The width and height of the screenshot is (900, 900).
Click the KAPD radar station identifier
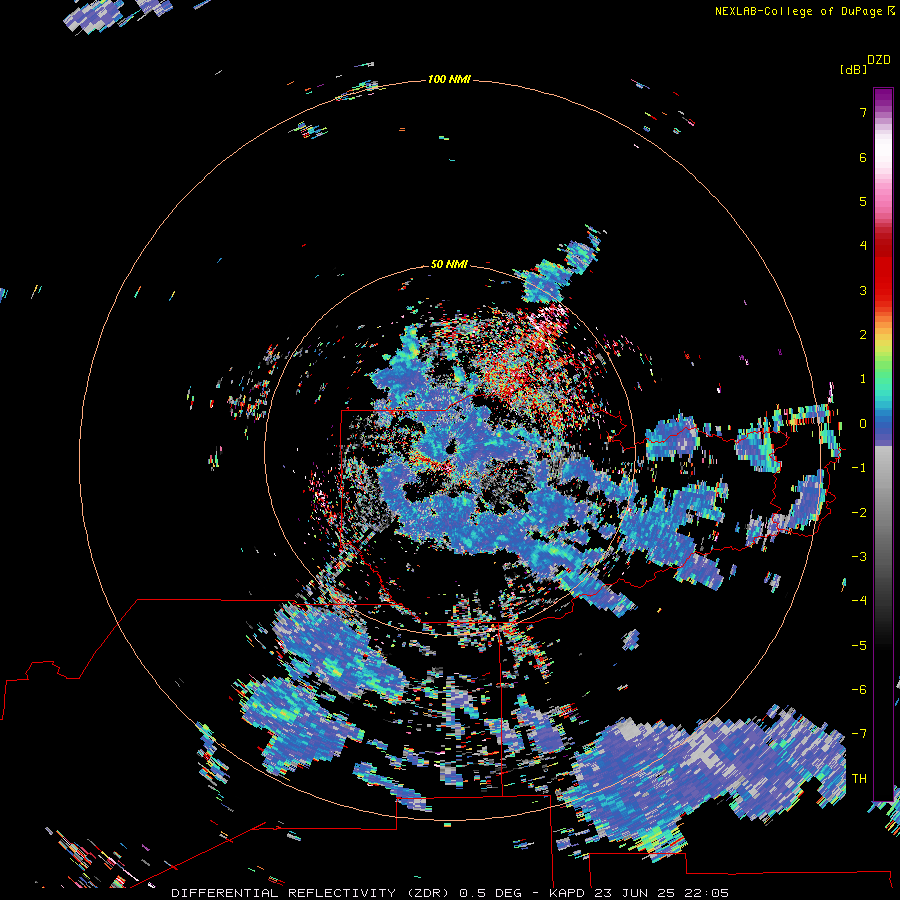point(567,893)
